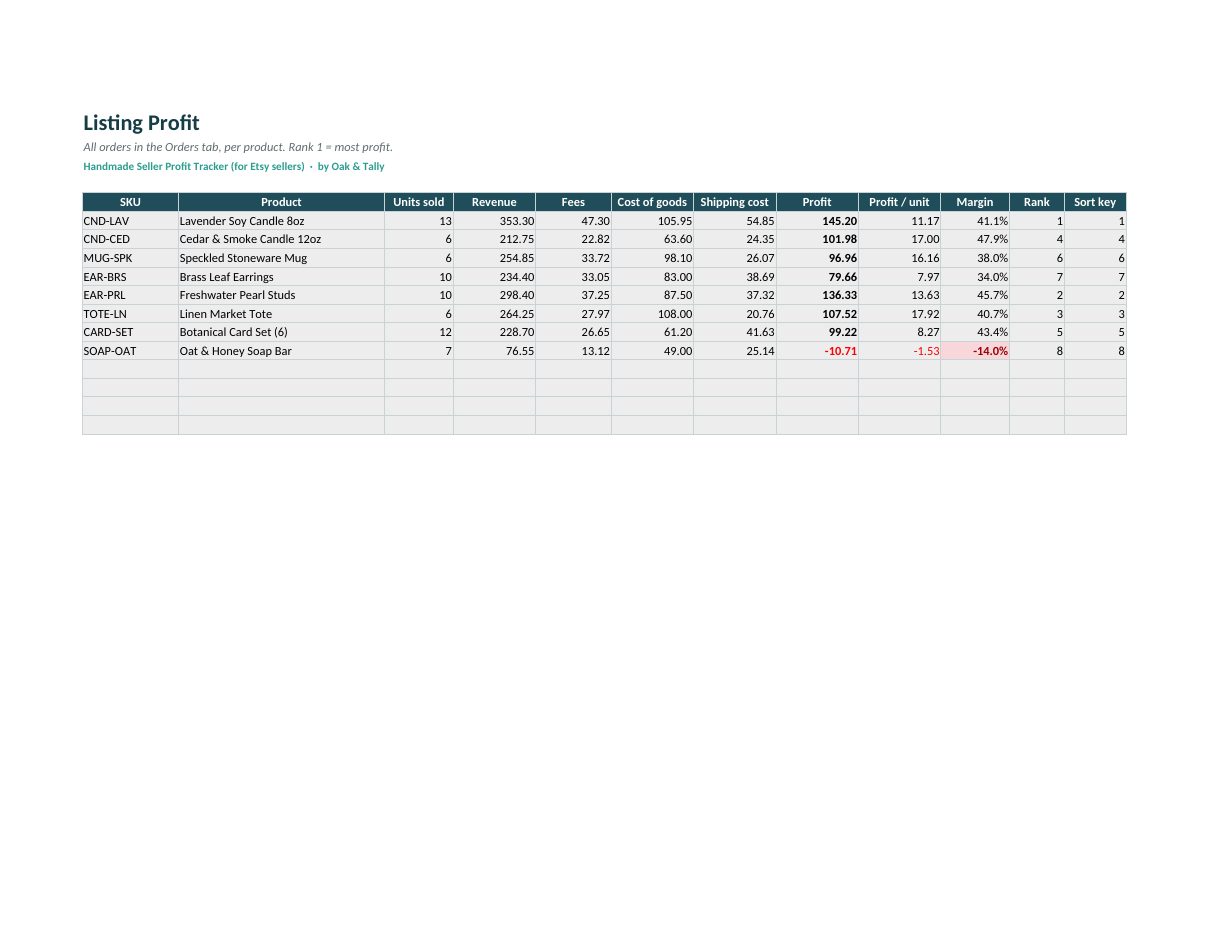Select the Profit column header
The image size is (1210, 935).
coord(817,202)
